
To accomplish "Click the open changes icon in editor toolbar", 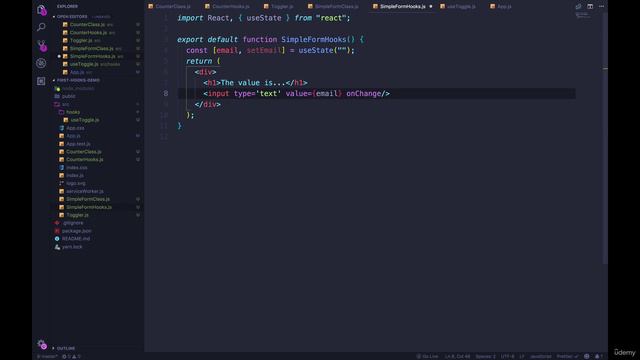I will [578, 7].
